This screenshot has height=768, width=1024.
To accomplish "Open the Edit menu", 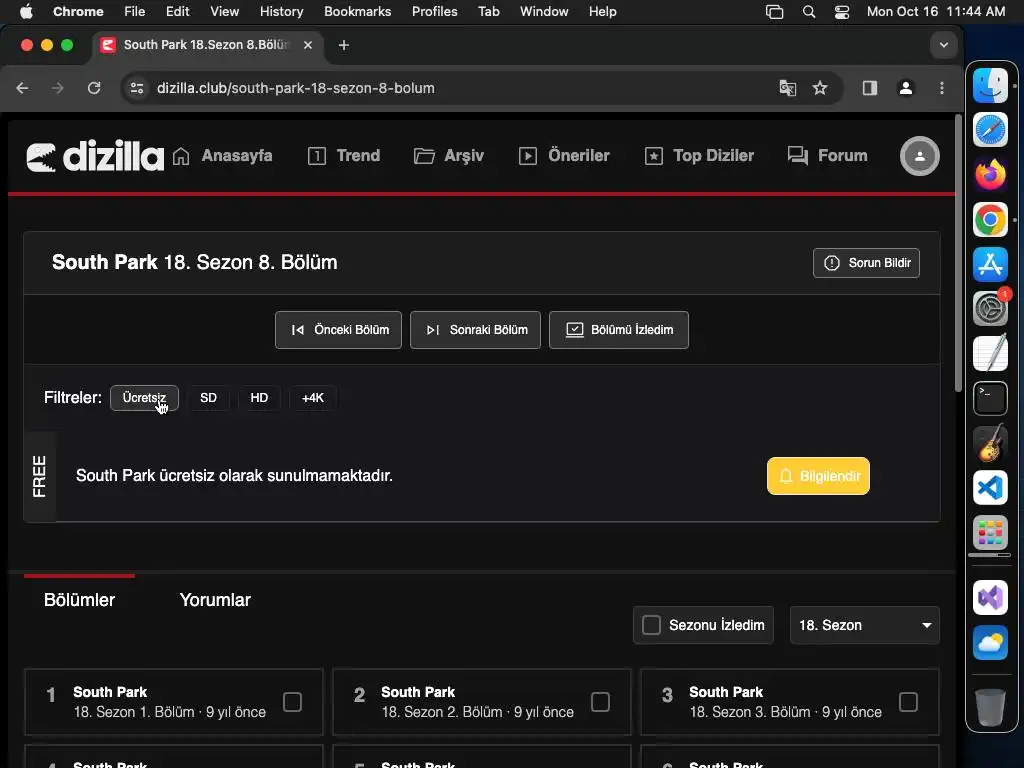I will tap(177, 11).
